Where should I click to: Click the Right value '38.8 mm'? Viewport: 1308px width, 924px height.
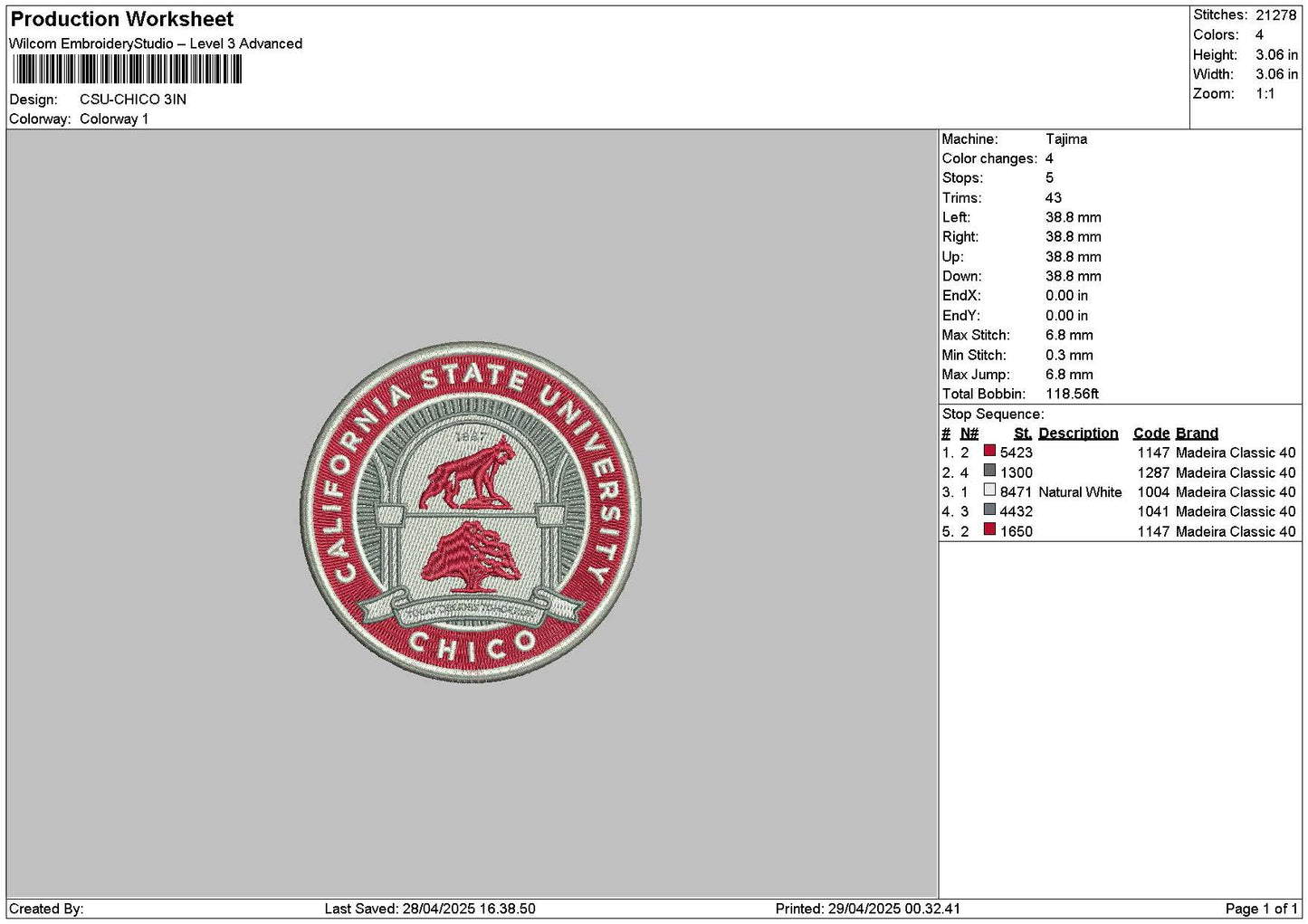pos(1074,237)
